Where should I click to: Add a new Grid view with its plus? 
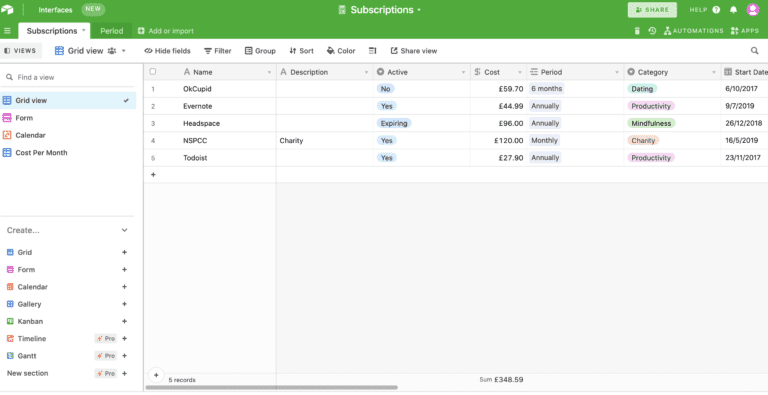124,252
